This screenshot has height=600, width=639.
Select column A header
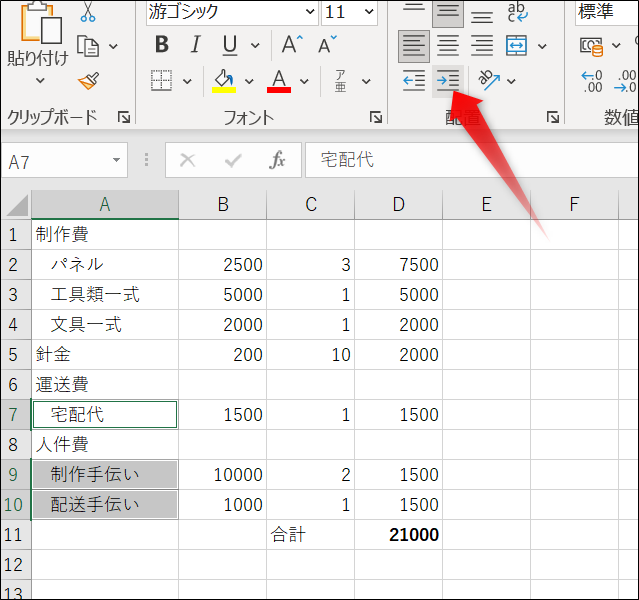click(x=105, y=205)
